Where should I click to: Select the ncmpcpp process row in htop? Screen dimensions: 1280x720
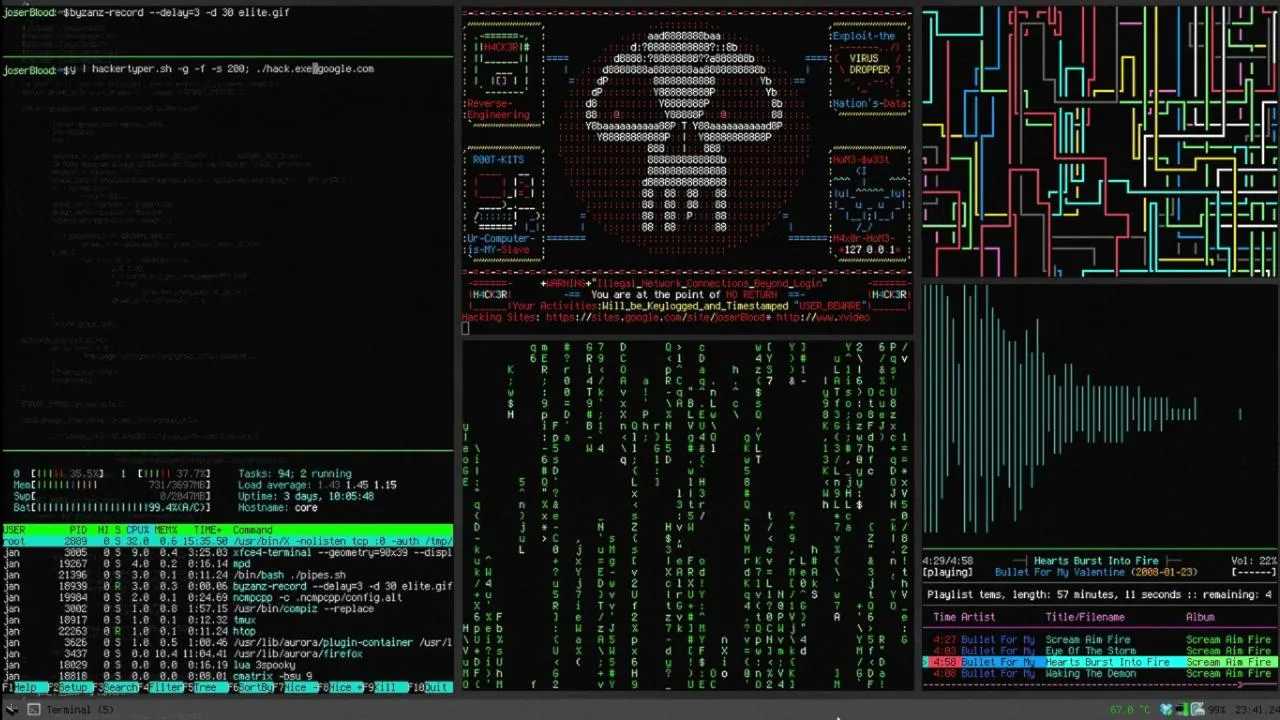tap(227, 597)
